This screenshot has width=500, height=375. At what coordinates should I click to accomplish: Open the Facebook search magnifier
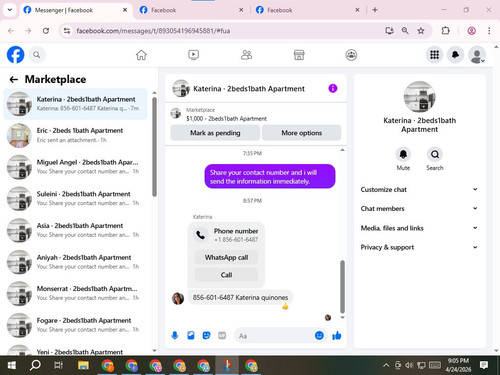click(37, 55)
